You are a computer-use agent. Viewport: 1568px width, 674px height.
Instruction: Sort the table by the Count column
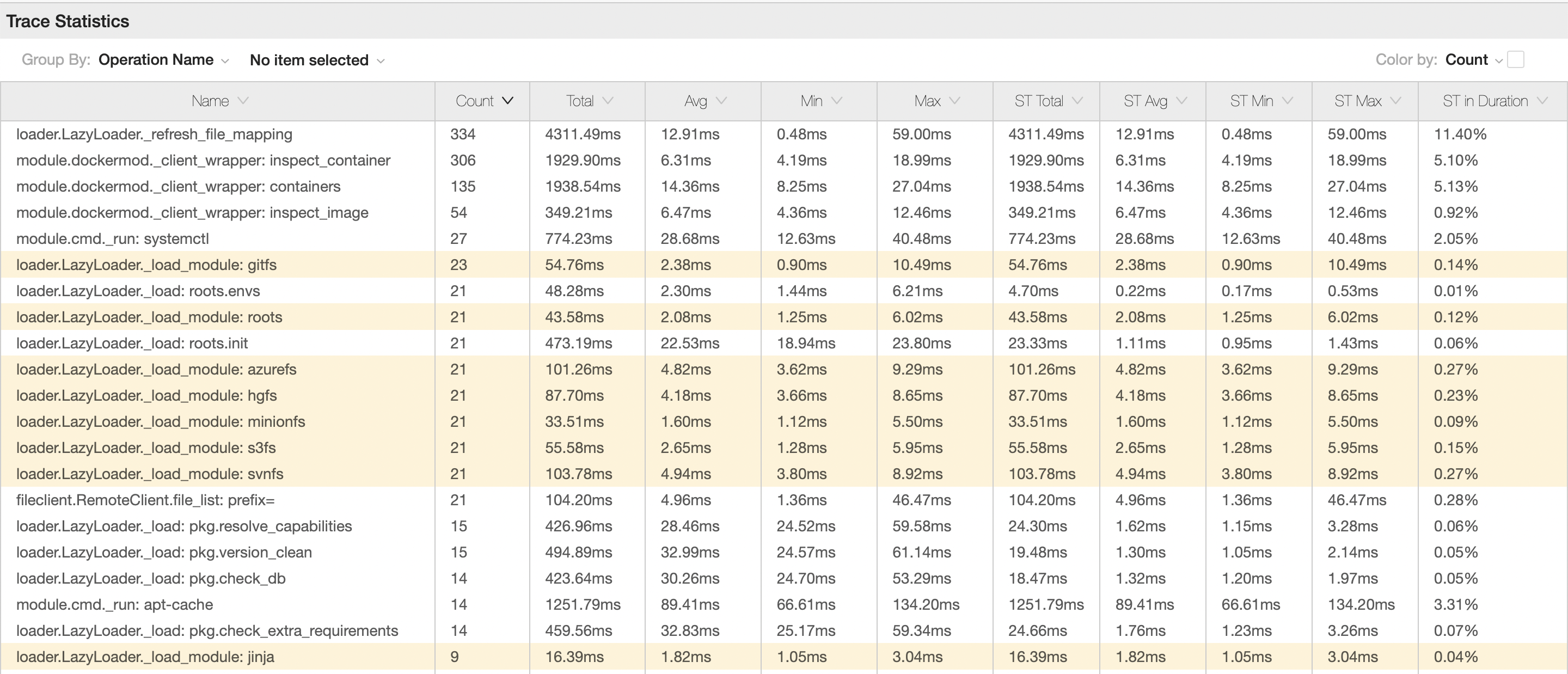[x=509, y=101]
